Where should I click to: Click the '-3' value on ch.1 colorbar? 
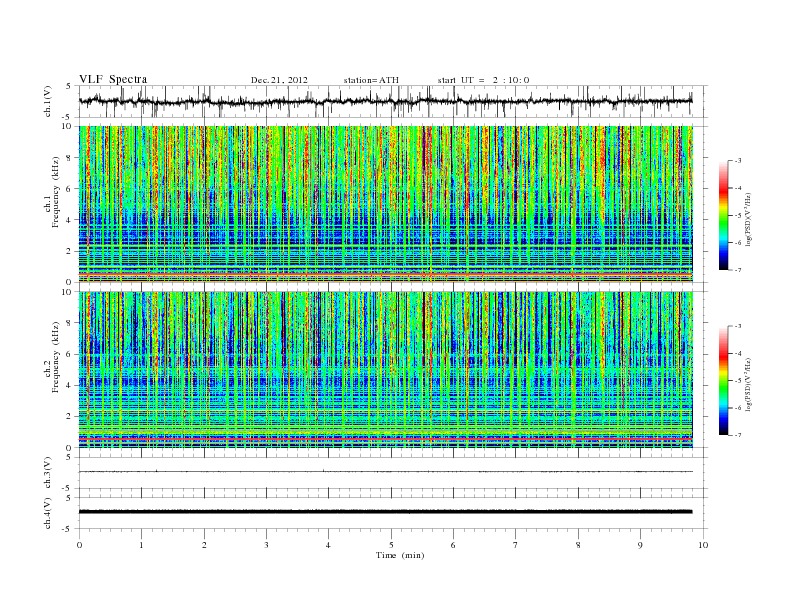(738, 161)
